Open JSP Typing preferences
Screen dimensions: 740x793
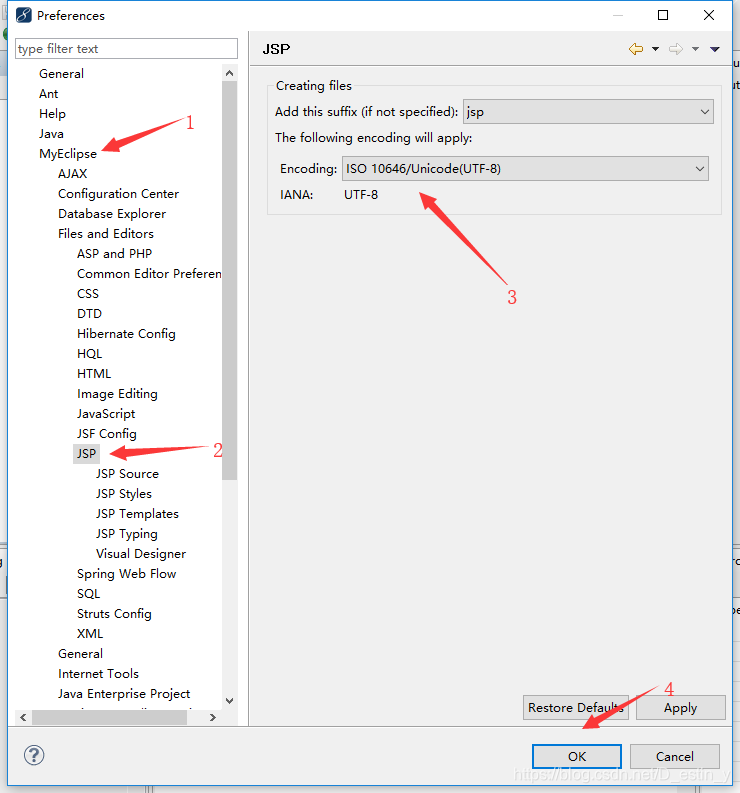[x=126, y=534]
